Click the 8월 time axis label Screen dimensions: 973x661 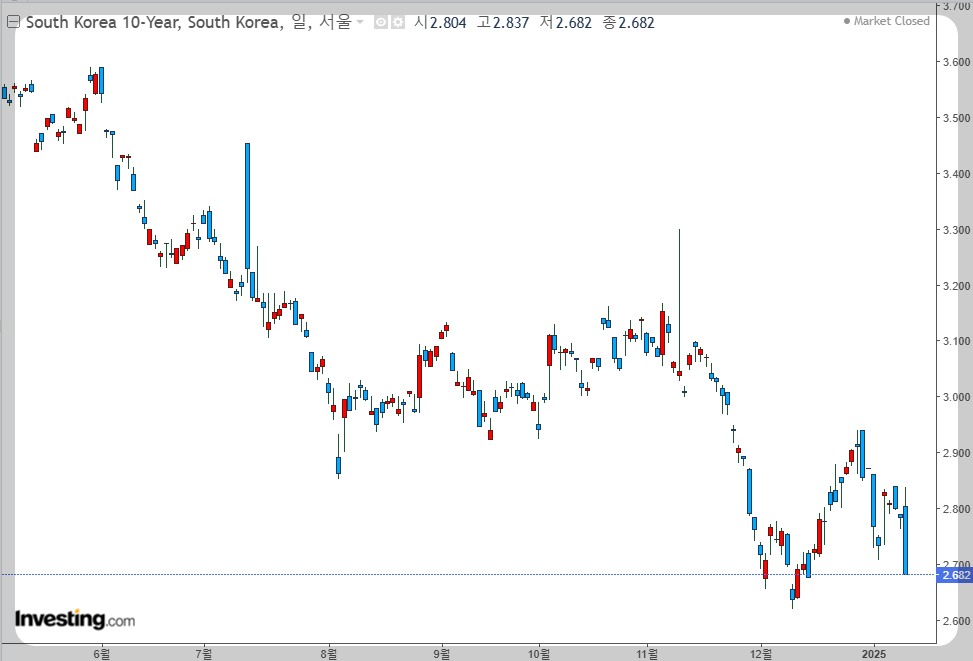(x=329, y=654)
